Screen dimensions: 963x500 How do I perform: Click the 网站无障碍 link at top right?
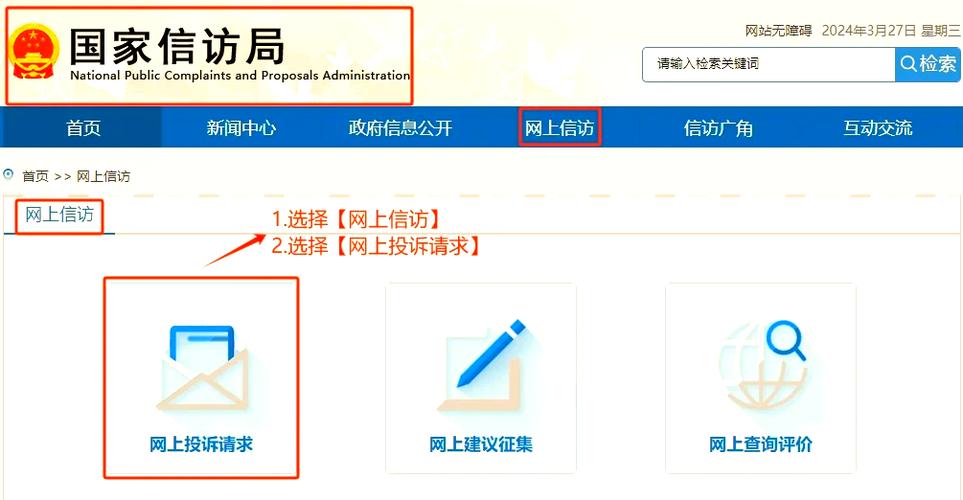tap(779, 31)
